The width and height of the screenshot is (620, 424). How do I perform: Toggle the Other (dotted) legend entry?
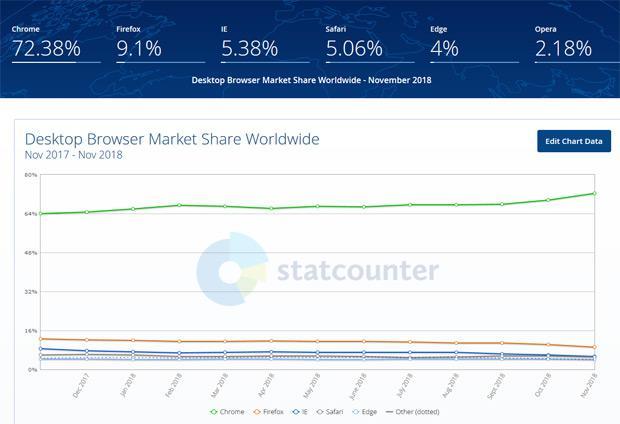coord(412,412)
